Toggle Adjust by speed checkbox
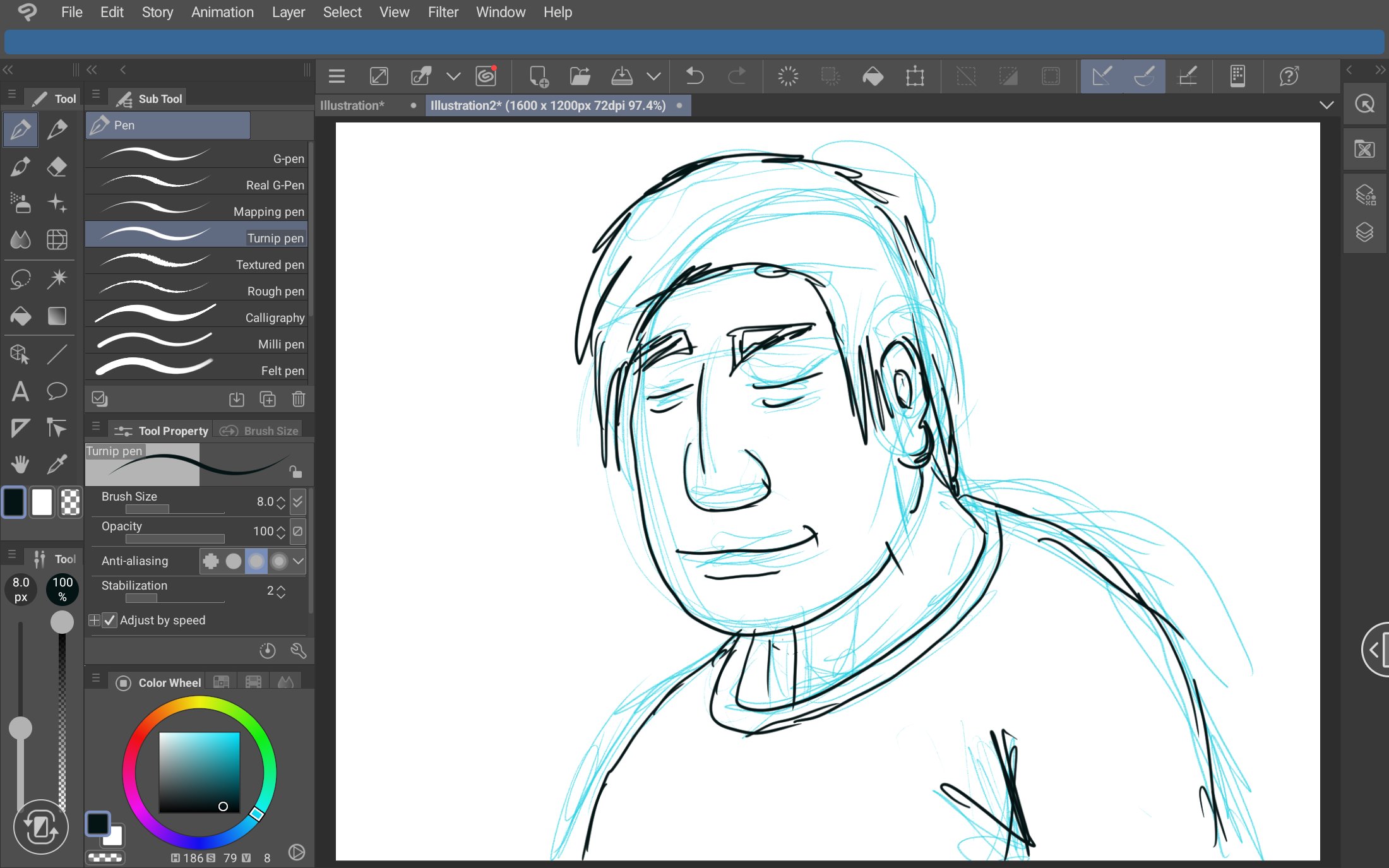This screenshot has width=1389, height=868. pyautogui.click(x=110, y=620)
